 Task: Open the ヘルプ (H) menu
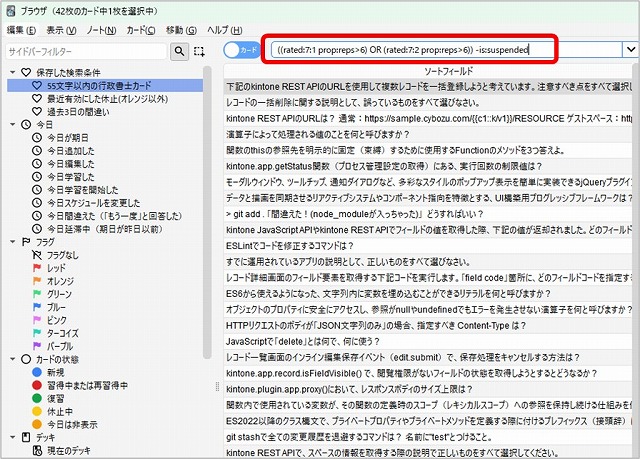[x=224, y=30]
